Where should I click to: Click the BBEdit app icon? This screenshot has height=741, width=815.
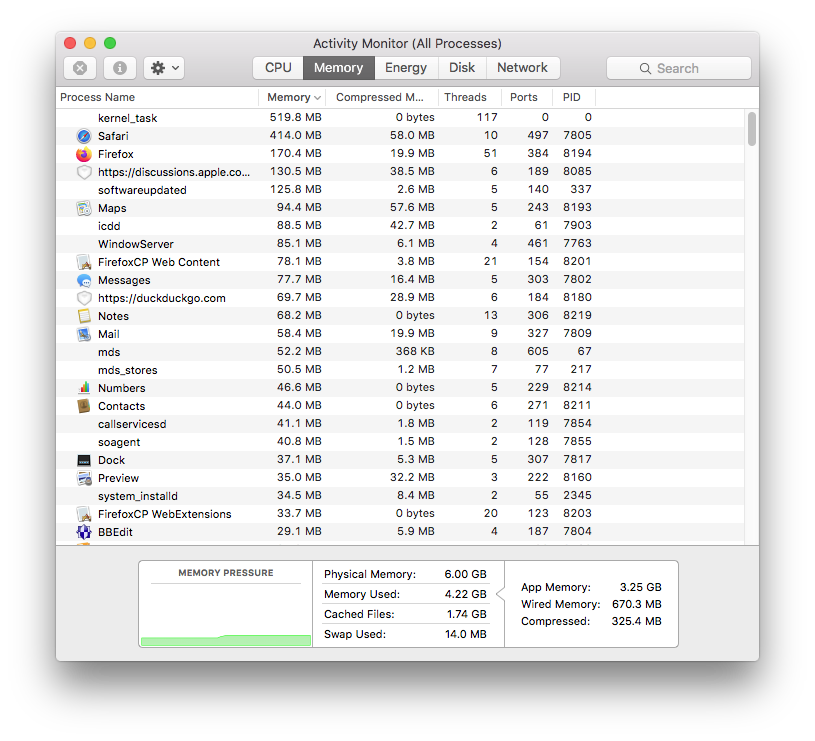[x=84, y=532]
